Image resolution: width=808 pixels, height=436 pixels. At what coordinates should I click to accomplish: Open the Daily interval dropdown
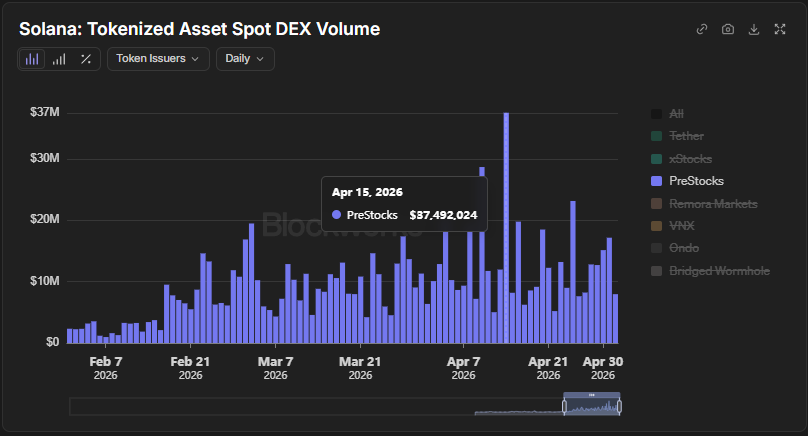[x=245, y=59]
